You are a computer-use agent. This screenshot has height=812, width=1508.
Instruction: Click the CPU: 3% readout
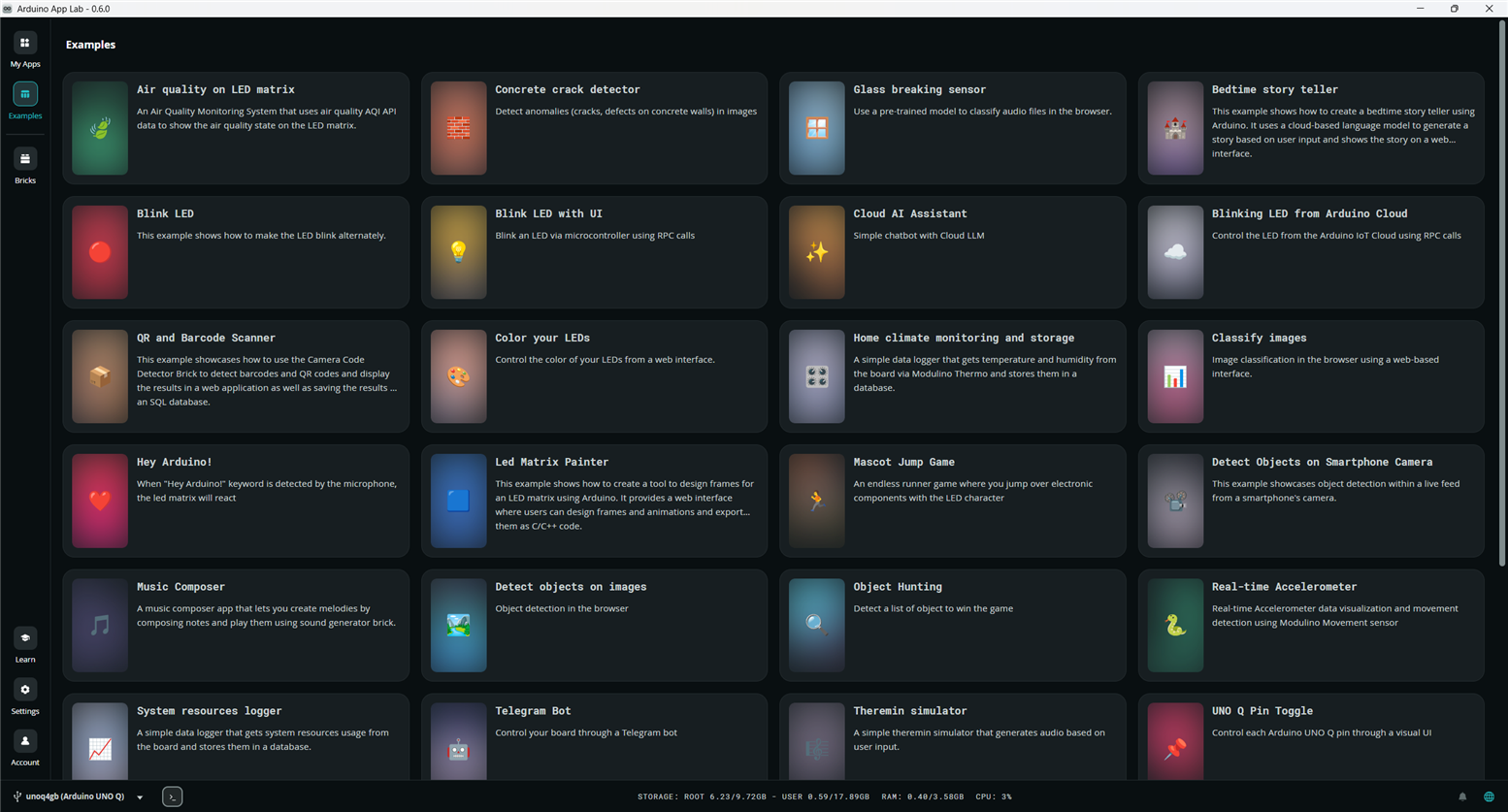[994, 796]
